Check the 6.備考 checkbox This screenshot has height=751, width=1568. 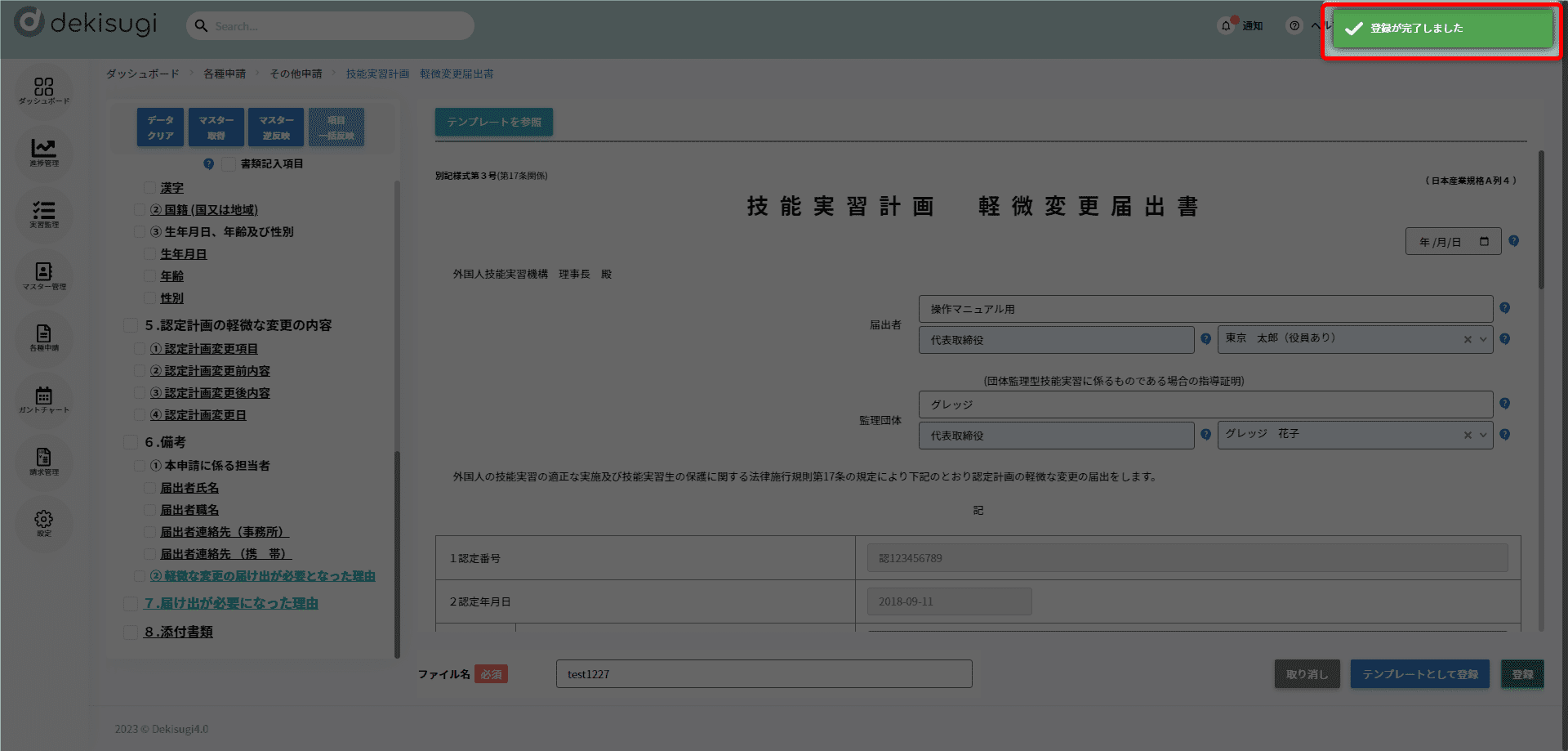click(131, 442)
